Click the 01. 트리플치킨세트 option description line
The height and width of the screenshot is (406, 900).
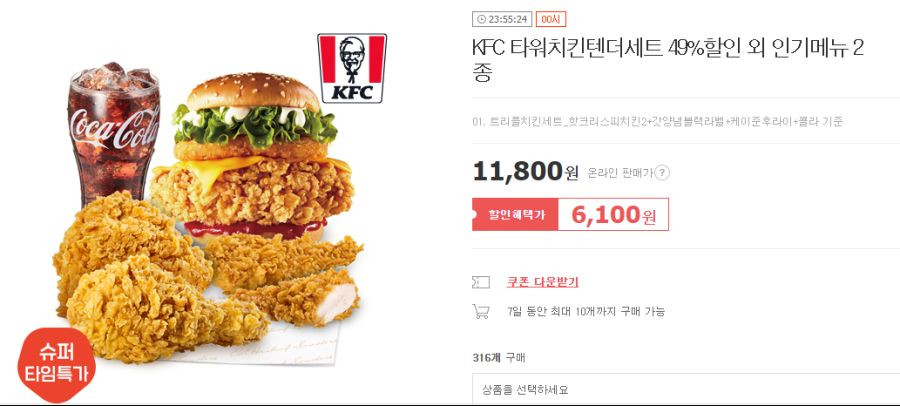tap(657, 122)
